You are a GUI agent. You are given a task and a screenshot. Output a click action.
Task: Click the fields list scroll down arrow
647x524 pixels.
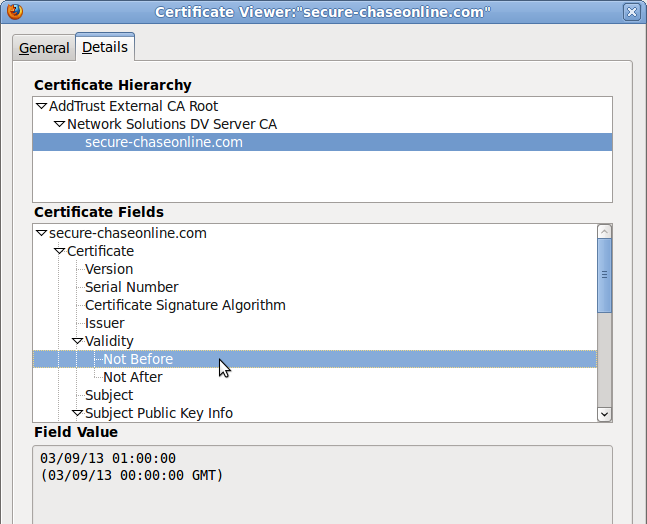[x=604, y=414]
